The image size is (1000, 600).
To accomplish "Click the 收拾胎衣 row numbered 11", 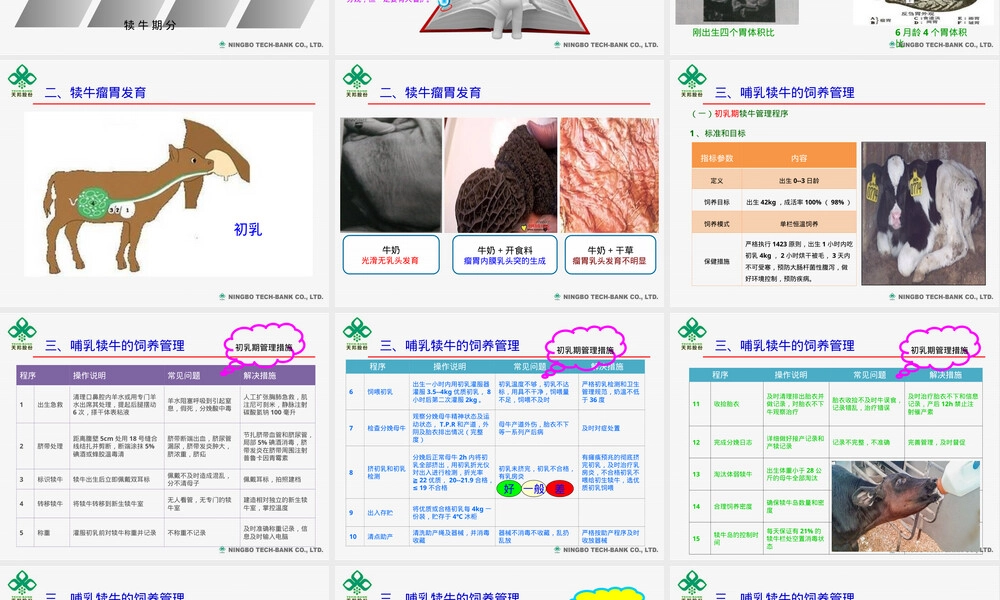I will [x=833, y=404].
